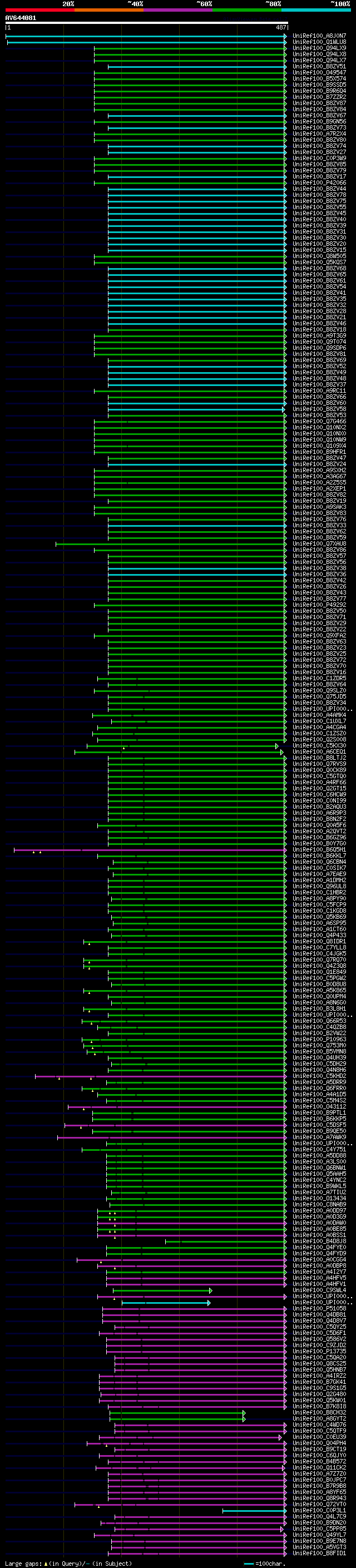Click hit UniRef100_O13434

point(319,1198)
